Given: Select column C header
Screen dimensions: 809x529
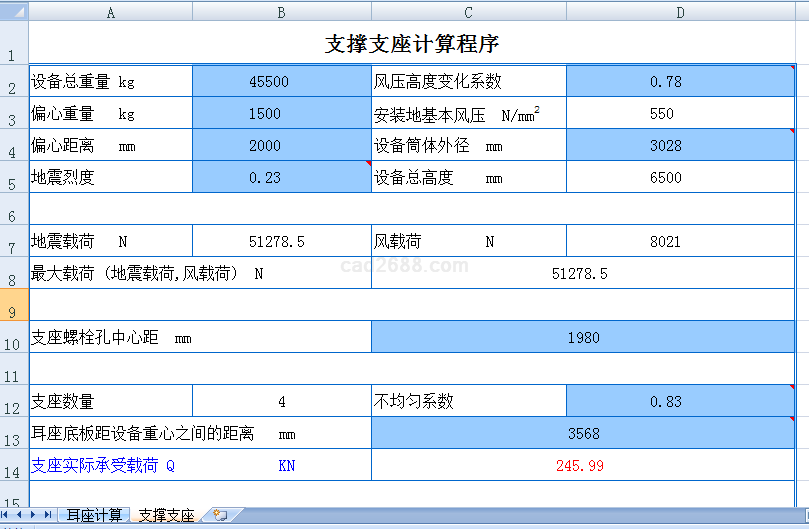Looking at the screenshot, I should (468, 12).
